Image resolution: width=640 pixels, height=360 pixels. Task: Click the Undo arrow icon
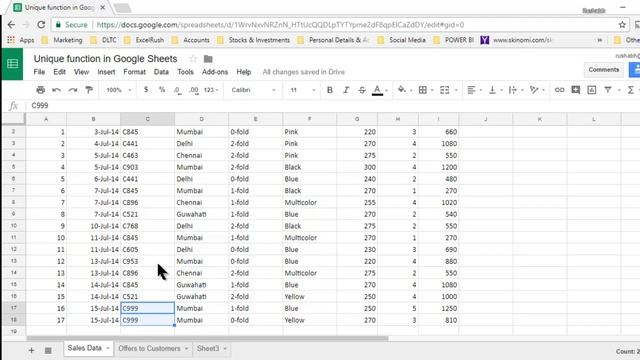coord(56,90)
